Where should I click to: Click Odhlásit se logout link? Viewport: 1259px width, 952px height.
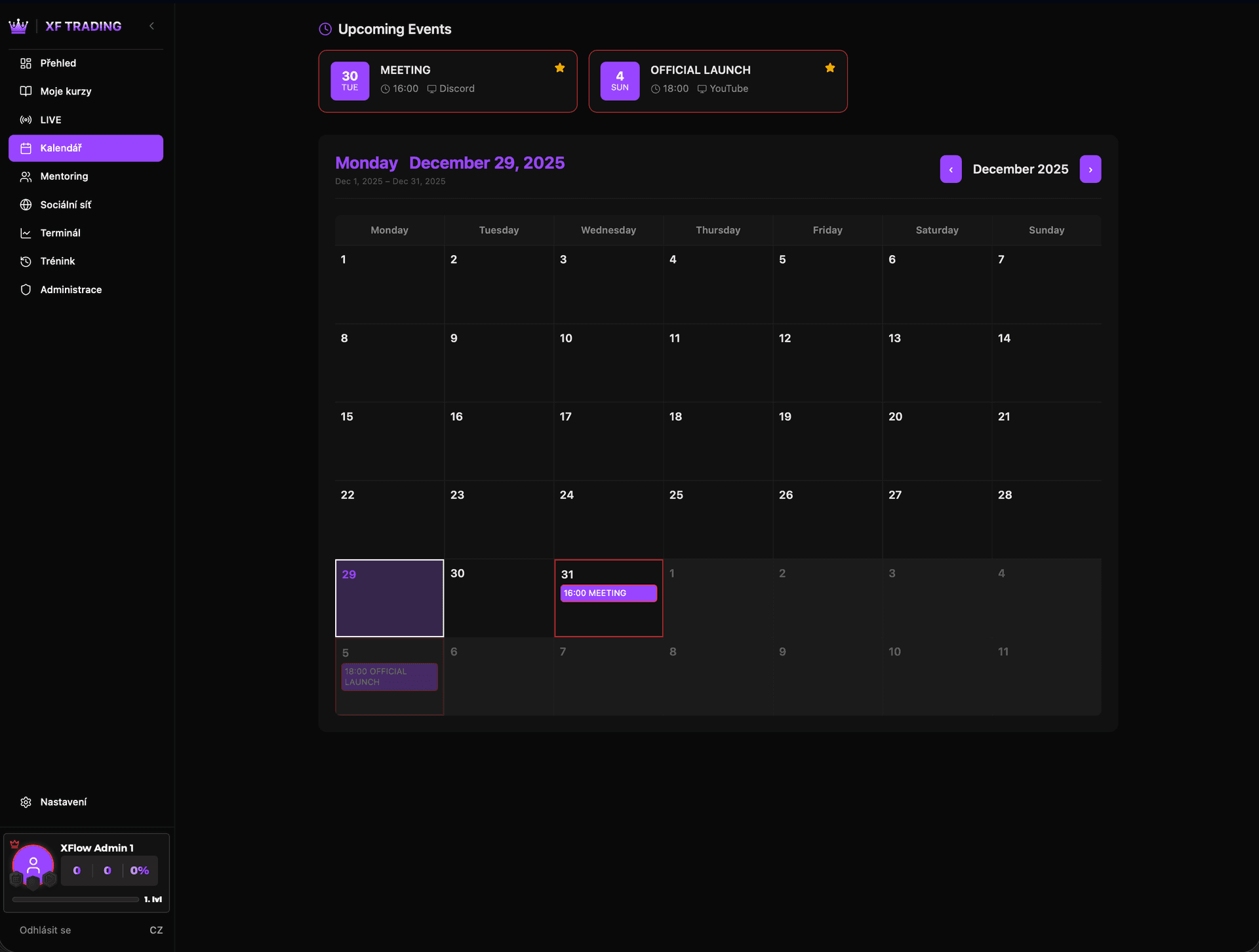click(45, 930)
